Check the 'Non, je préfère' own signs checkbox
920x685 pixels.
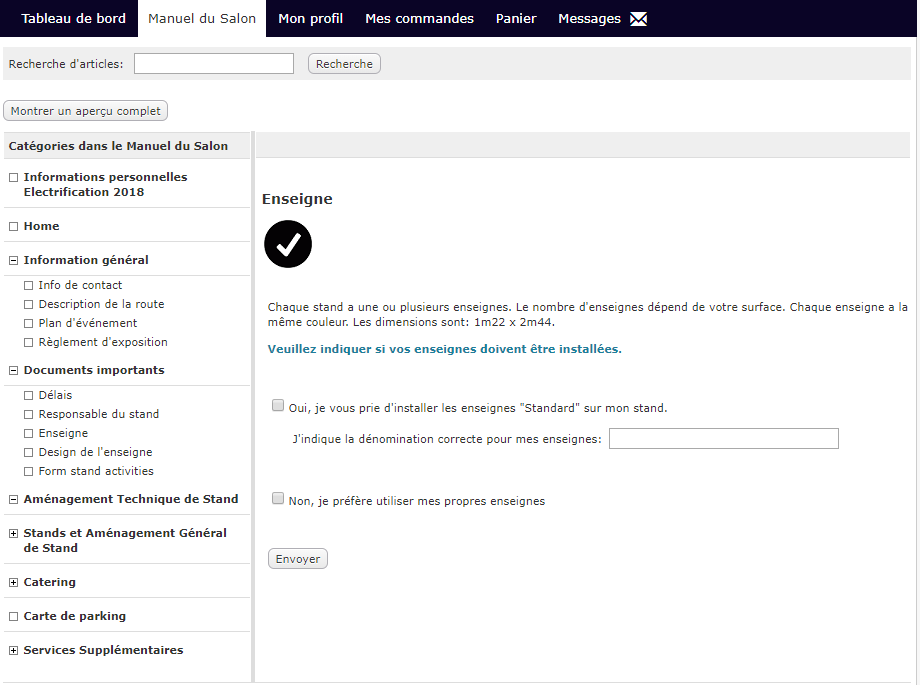(278, 498)
